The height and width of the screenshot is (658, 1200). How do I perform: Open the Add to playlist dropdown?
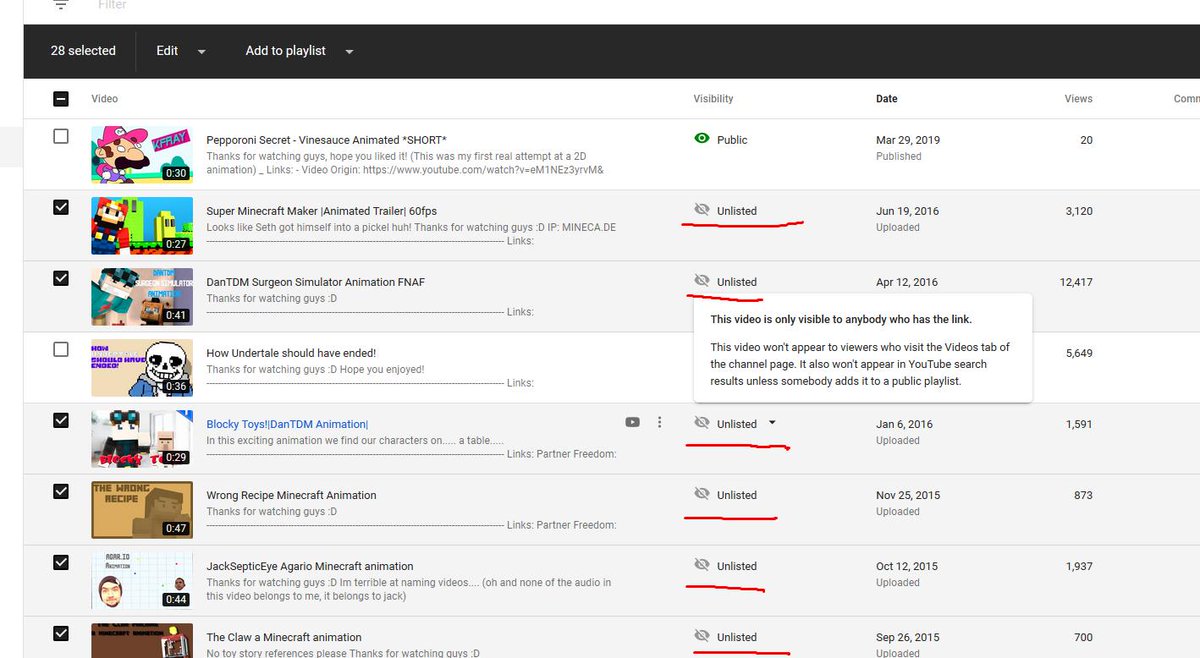click(x=299, y=51)
